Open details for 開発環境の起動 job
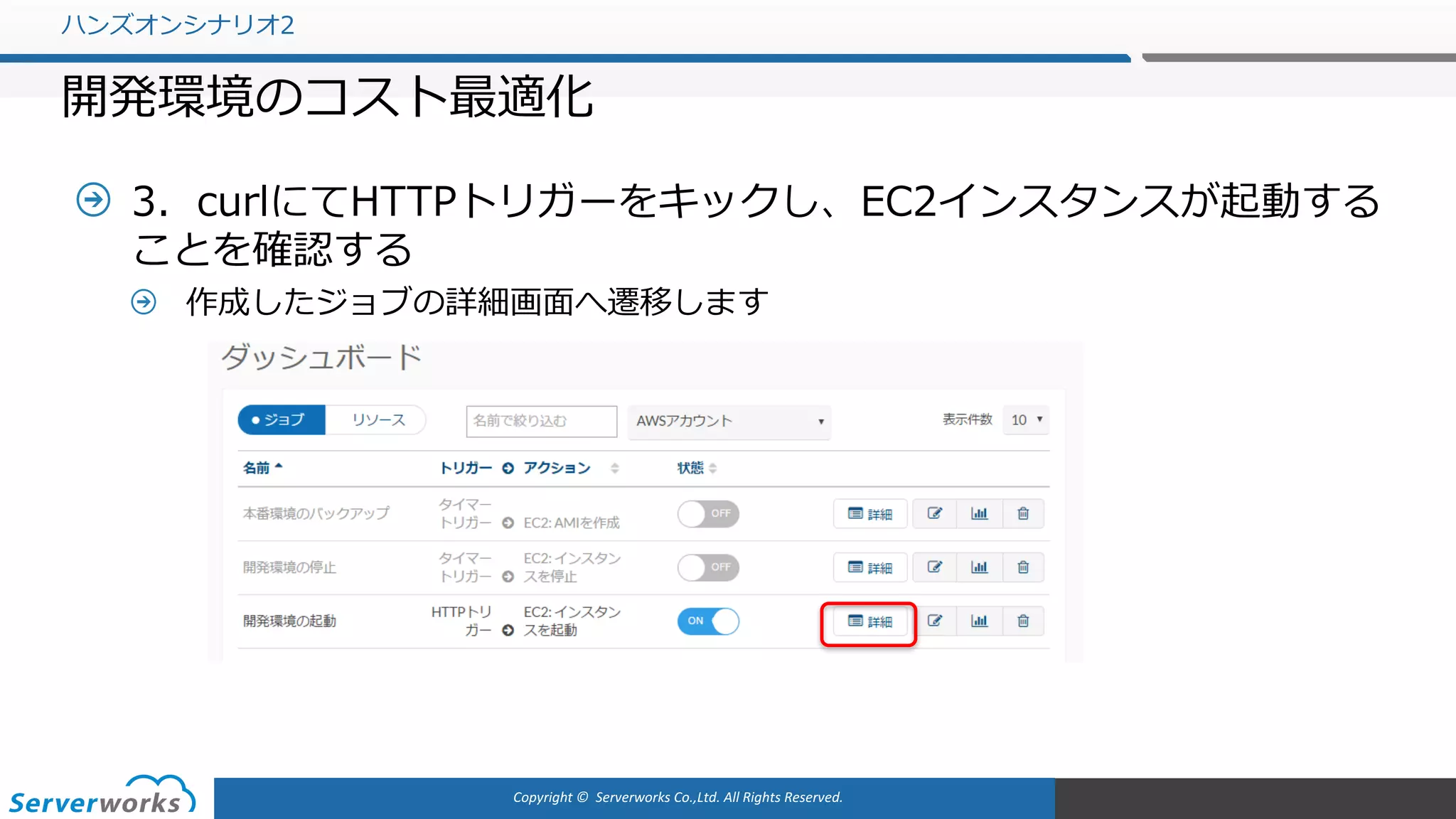This screenshot has width=1456, height=819. click(870, 621)
